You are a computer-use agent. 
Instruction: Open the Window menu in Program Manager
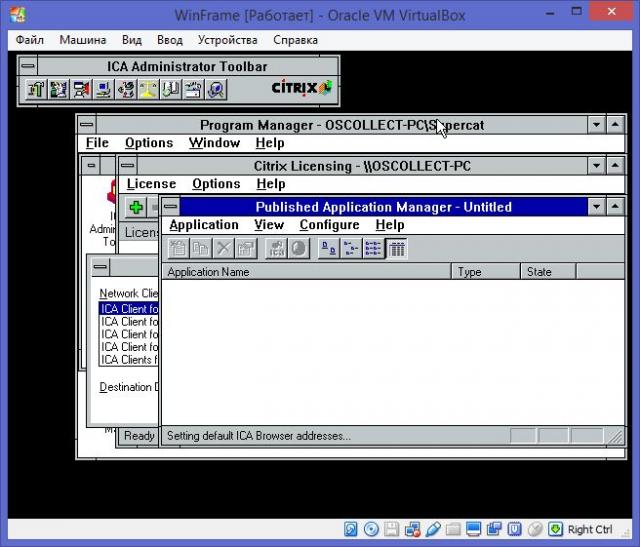coord(214,143)
